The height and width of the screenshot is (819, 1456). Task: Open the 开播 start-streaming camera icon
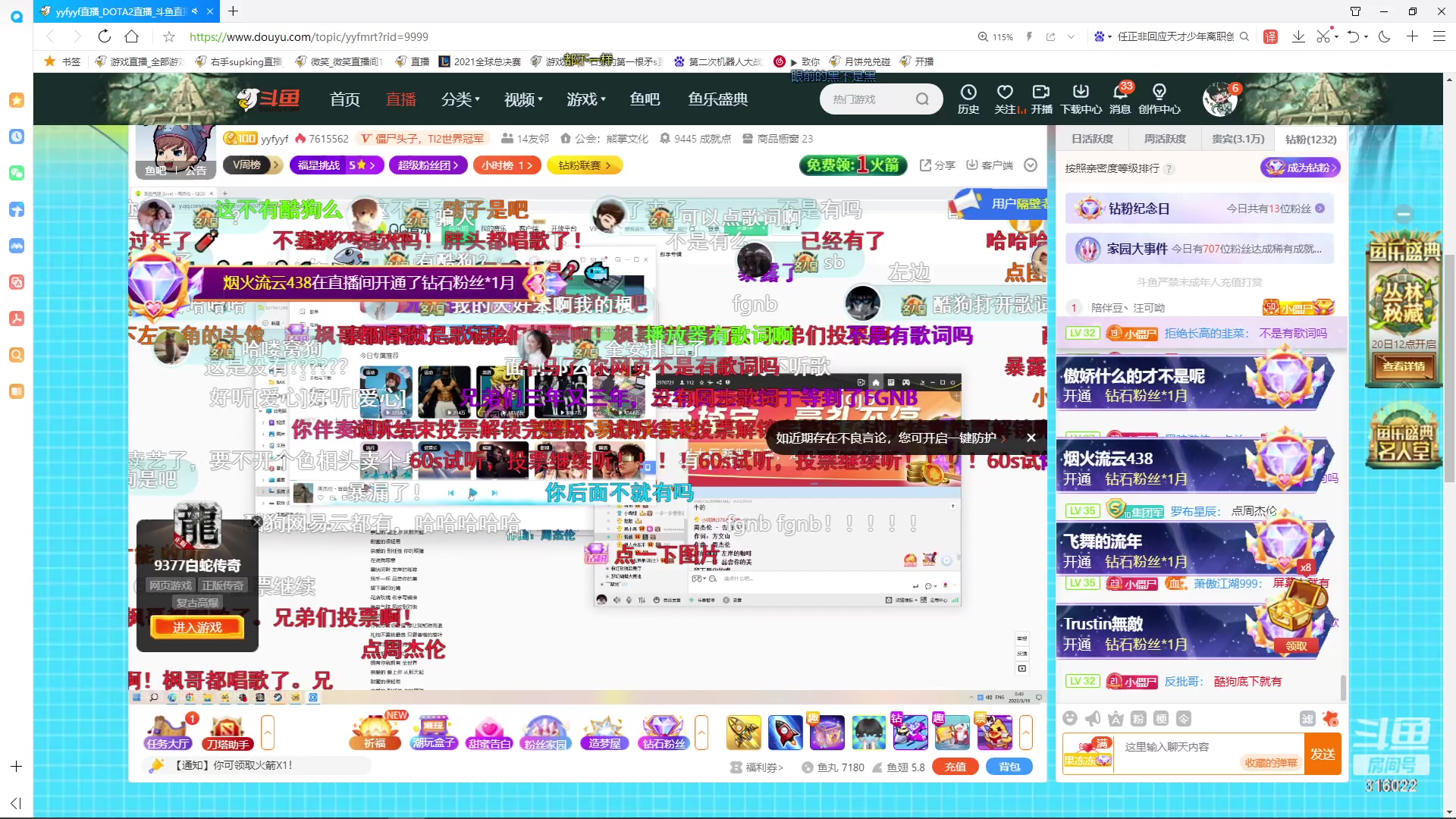pos(1041,99)
